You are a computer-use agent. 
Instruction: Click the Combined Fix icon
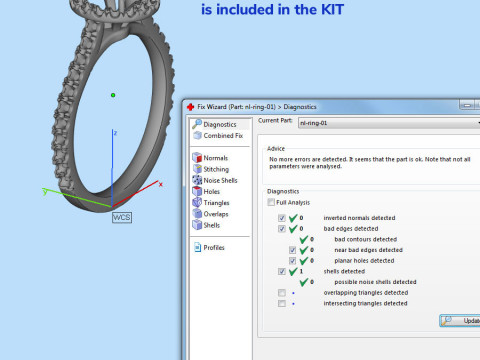[197, 135]
